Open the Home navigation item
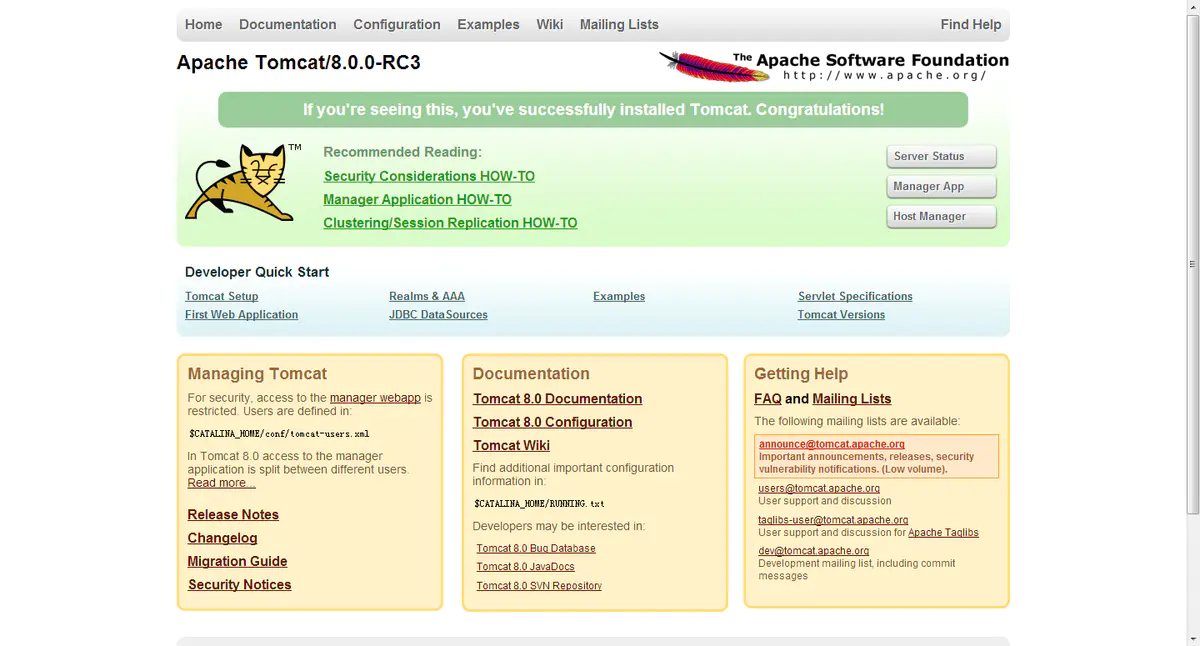Image resolution: width=1200 pixels, height=646 pixels. tap(204, 24)
